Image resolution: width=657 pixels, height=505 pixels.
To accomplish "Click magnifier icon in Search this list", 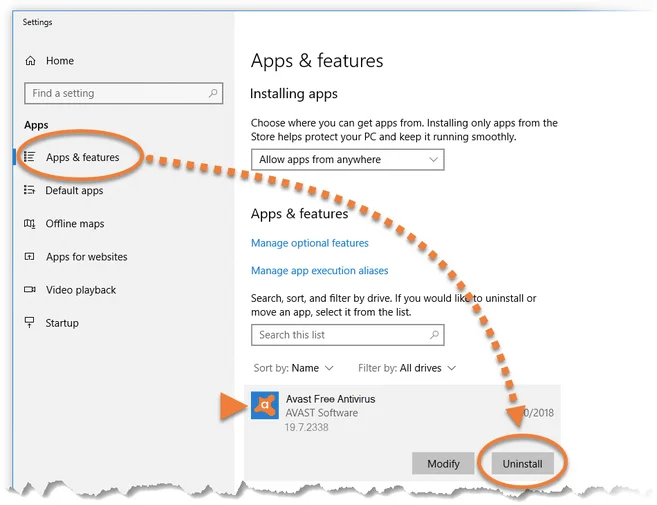I will pyautogui.click(x=435, y=335).
